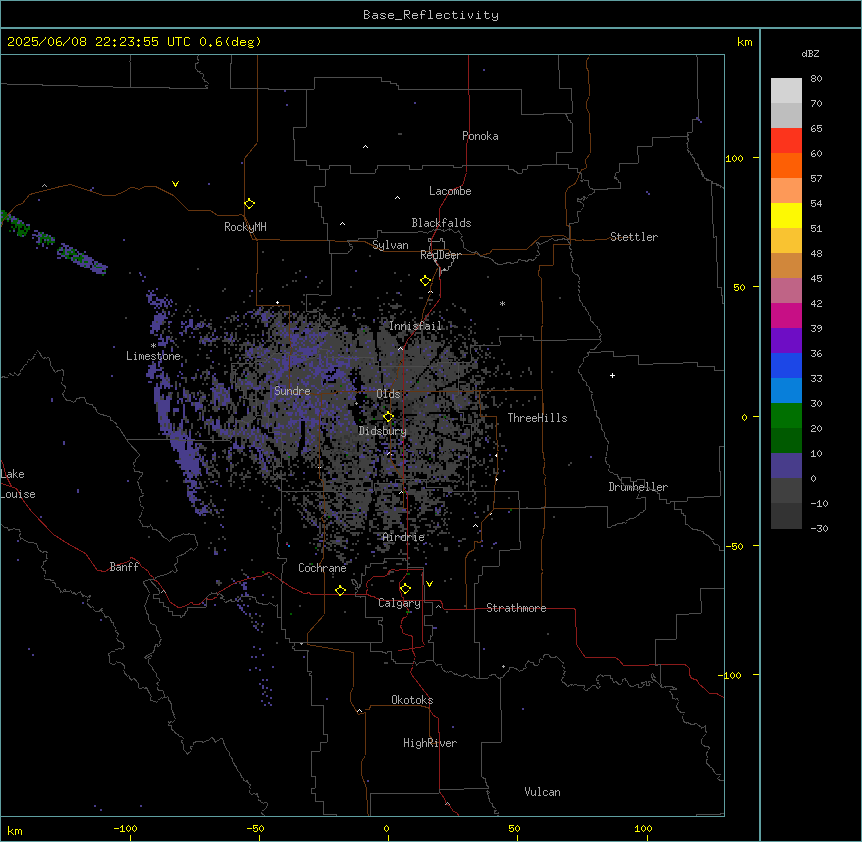Select the Innisfail label
Image resolution: width=862 pixels, height=842 pixels.
pyautogui.click(x=416, y=326)
